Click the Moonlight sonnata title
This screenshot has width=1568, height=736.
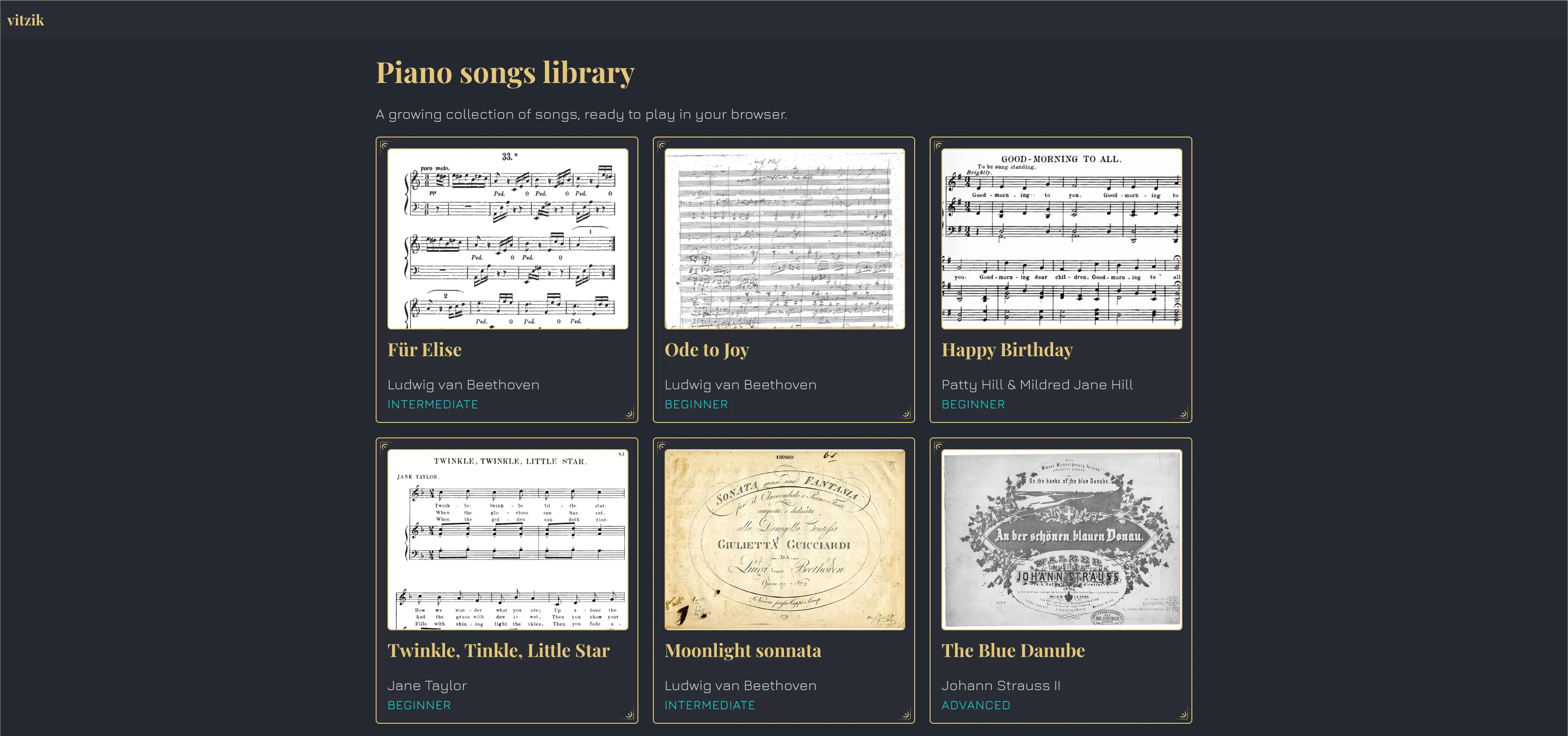pos(743,651)
